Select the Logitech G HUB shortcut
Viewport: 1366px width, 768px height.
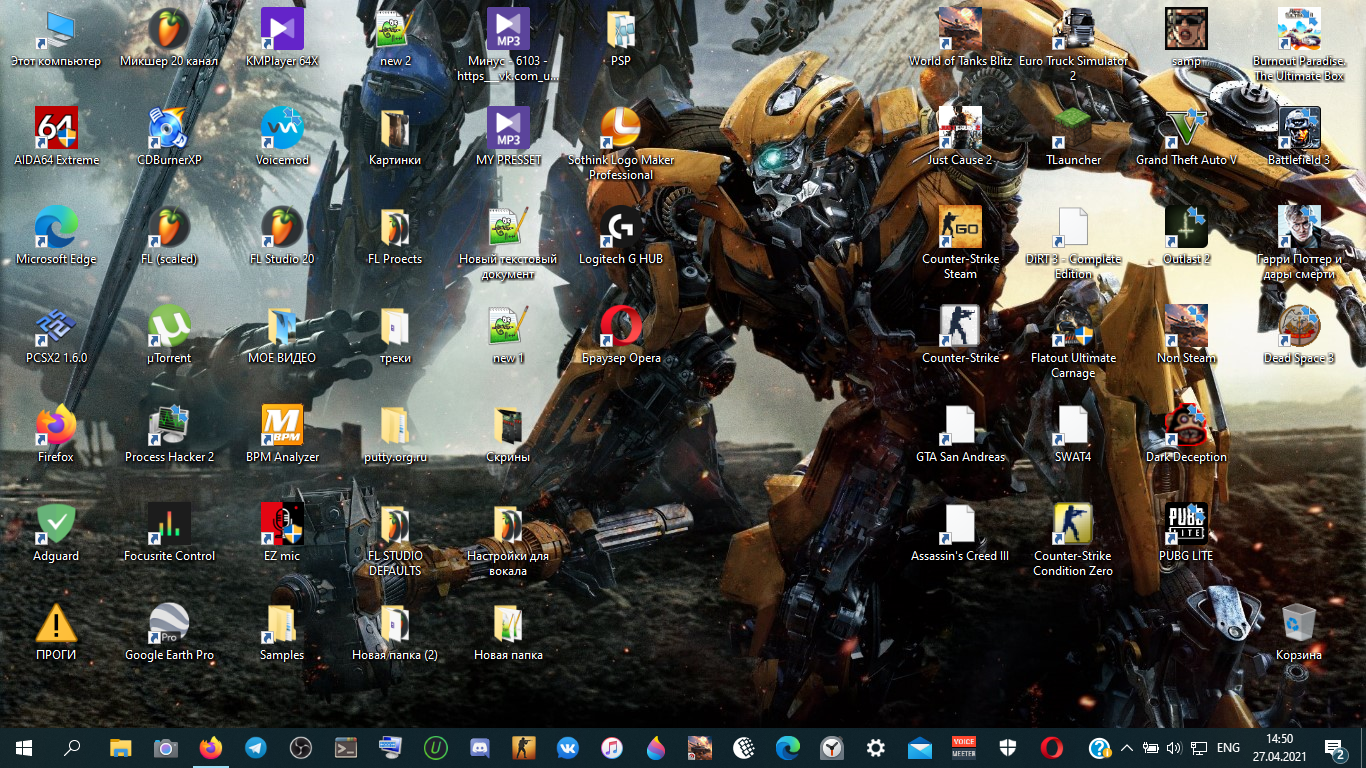[x=621, y=229]
